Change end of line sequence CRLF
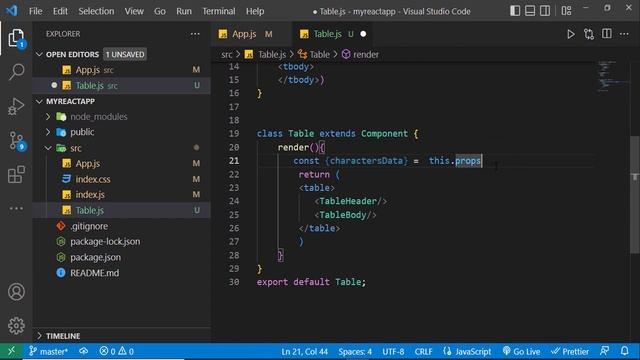 pos(423,351)
